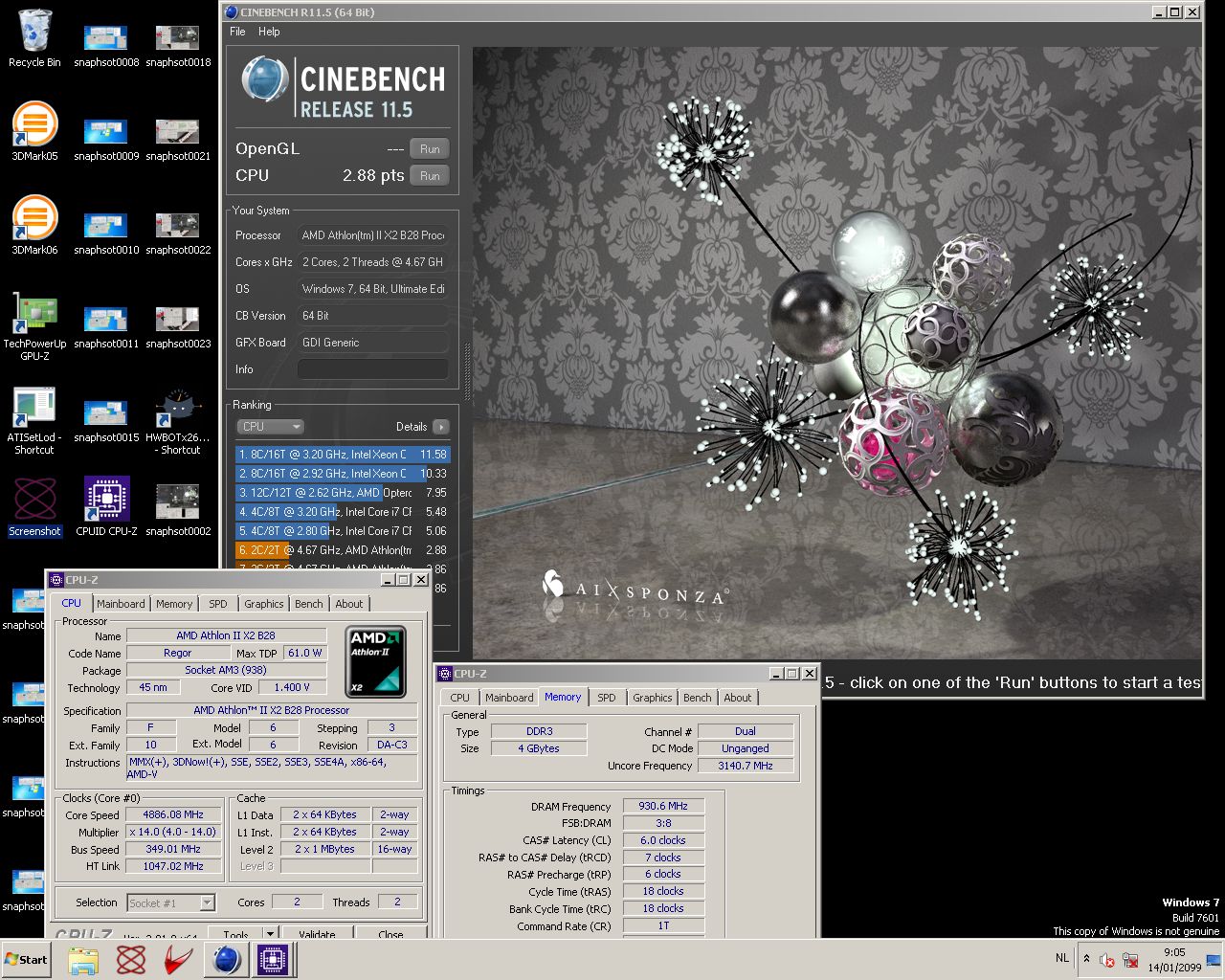The height and width of the screenshot is (980, 1225).
Task: Click the Close button in CPU-Z
Action: tap(390, 933)
